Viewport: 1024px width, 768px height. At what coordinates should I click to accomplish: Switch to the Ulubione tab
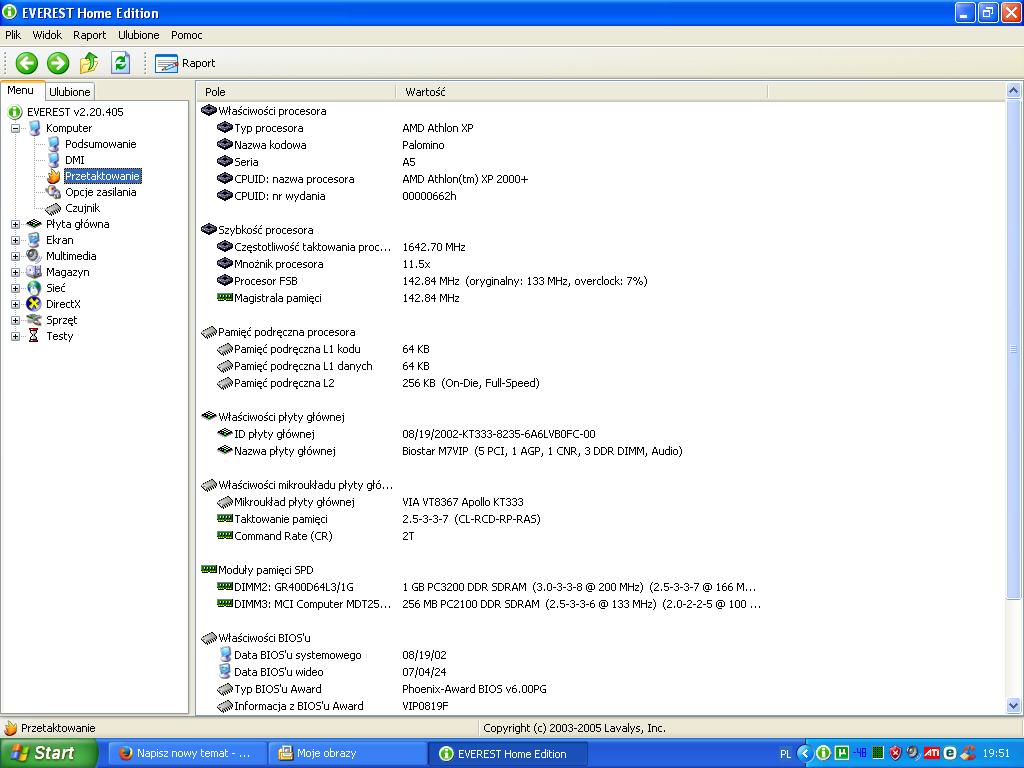pos(70,92)
